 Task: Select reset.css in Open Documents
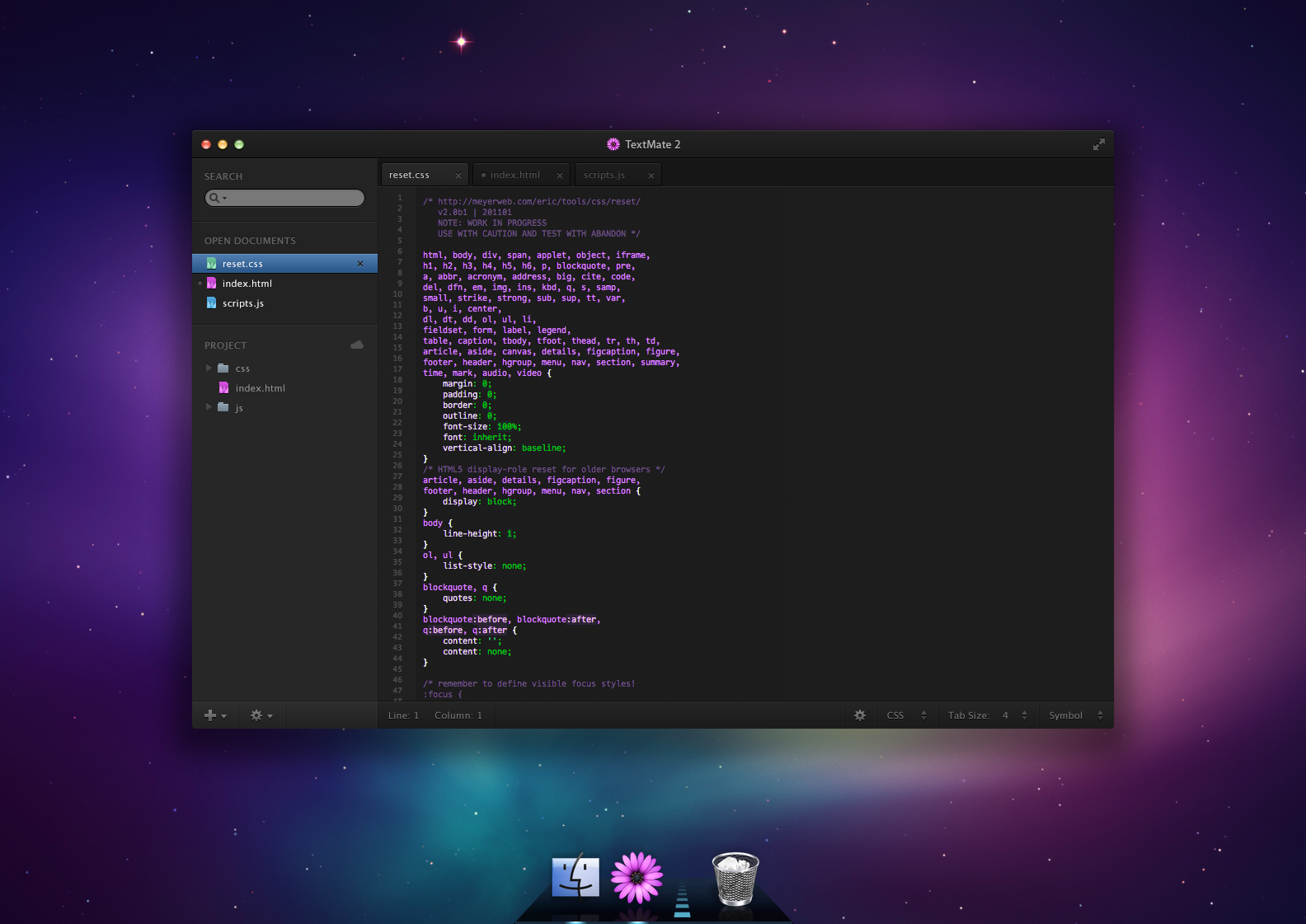[284, 264]
